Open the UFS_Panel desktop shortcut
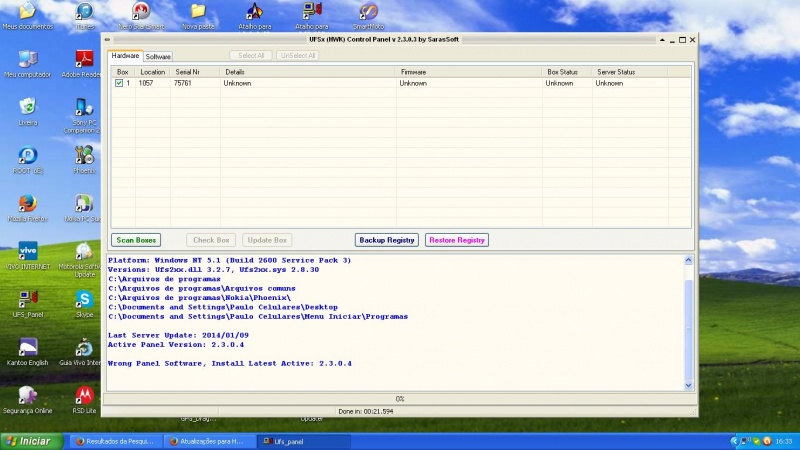 pos(28,304)
